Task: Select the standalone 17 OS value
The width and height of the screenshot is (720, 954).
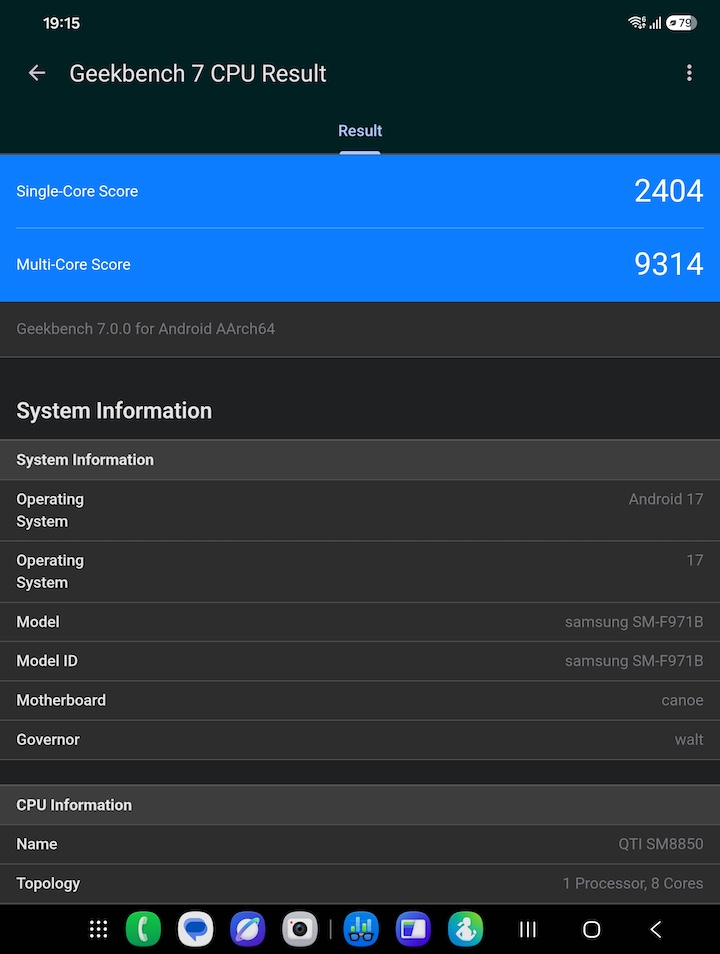Action: [695, 560]
